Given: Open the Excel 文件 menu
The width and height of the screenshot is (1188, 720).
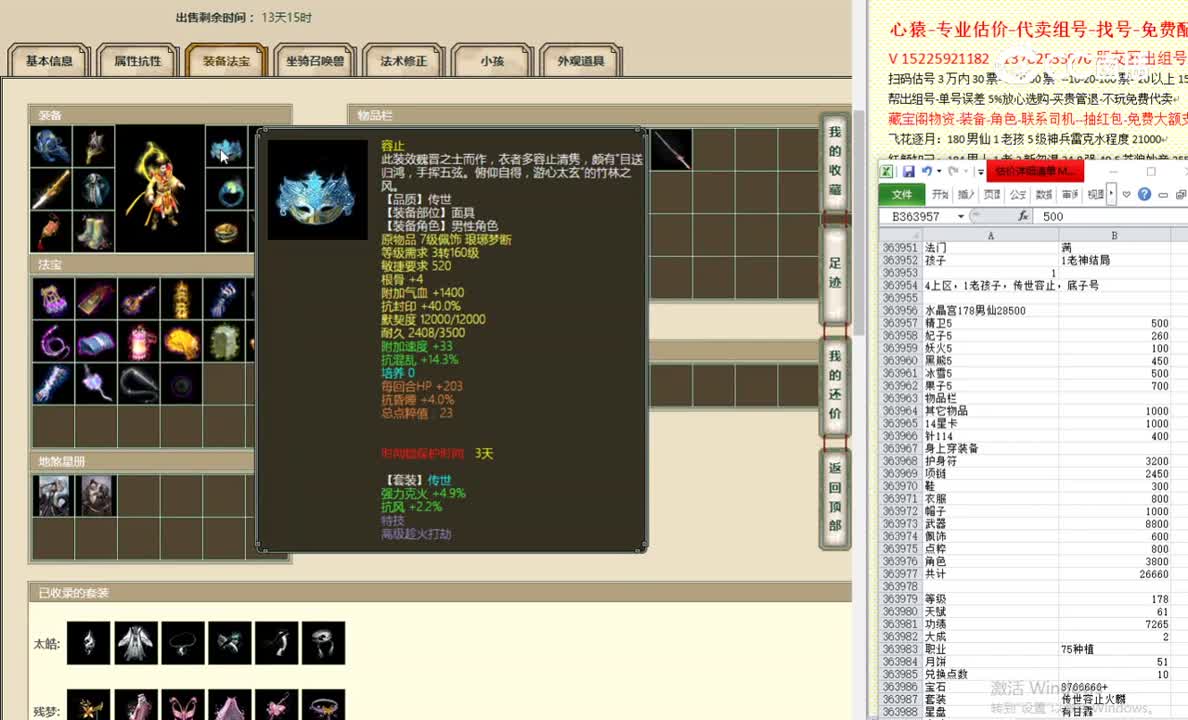Looking at the screenshot, I should point(901,194).
